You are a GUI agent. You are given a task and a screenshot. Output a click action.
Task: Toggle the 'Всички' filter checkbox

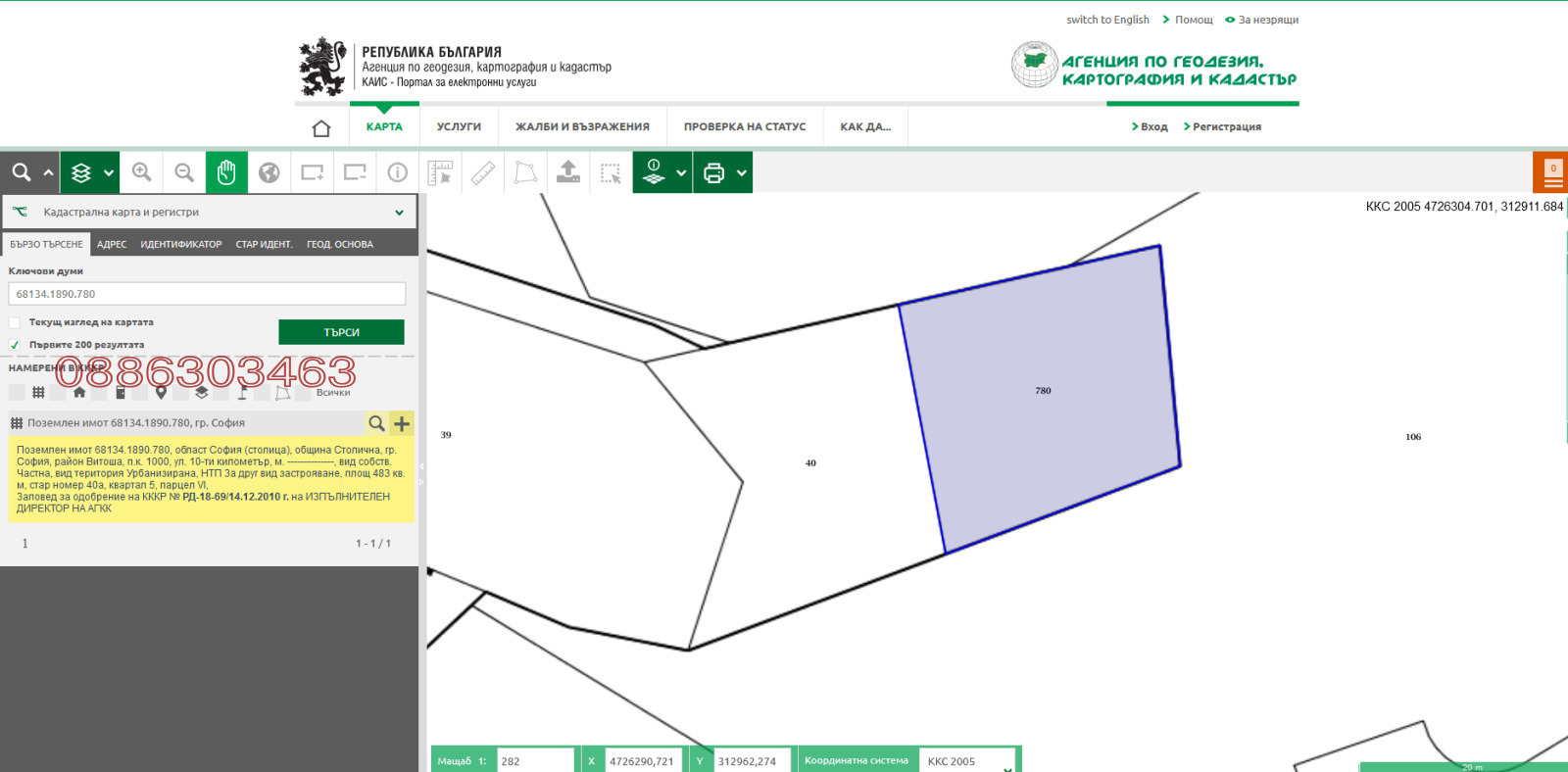[304, 393]
